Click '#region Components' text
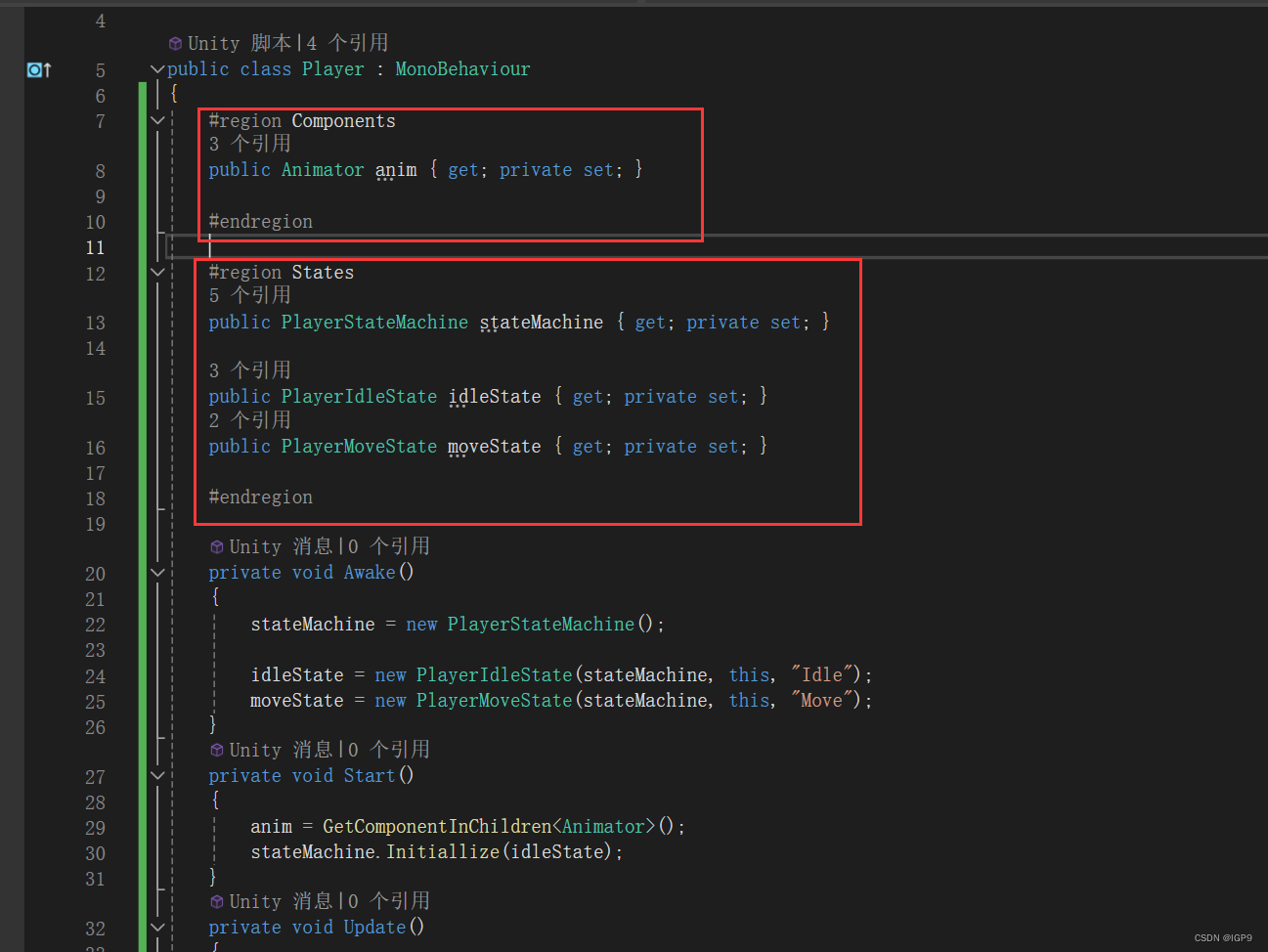 (x=302, y=121)
